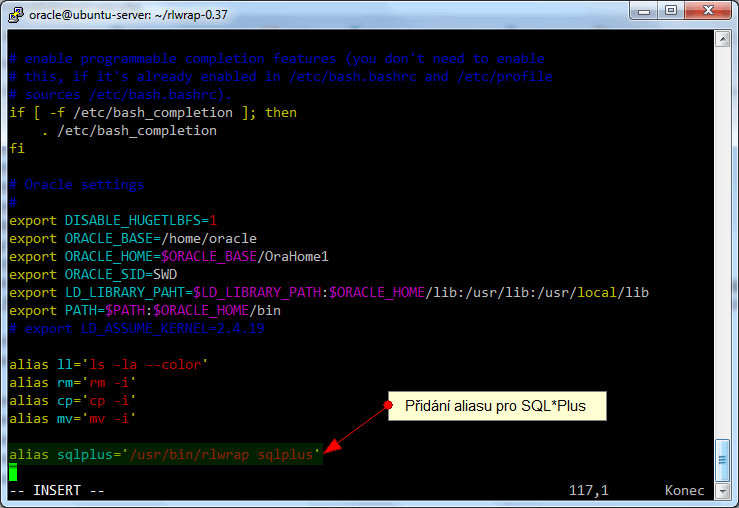739x508 pixels.
Task: Click the cursor position '117,1' in status line
Action: click(589, 491)
